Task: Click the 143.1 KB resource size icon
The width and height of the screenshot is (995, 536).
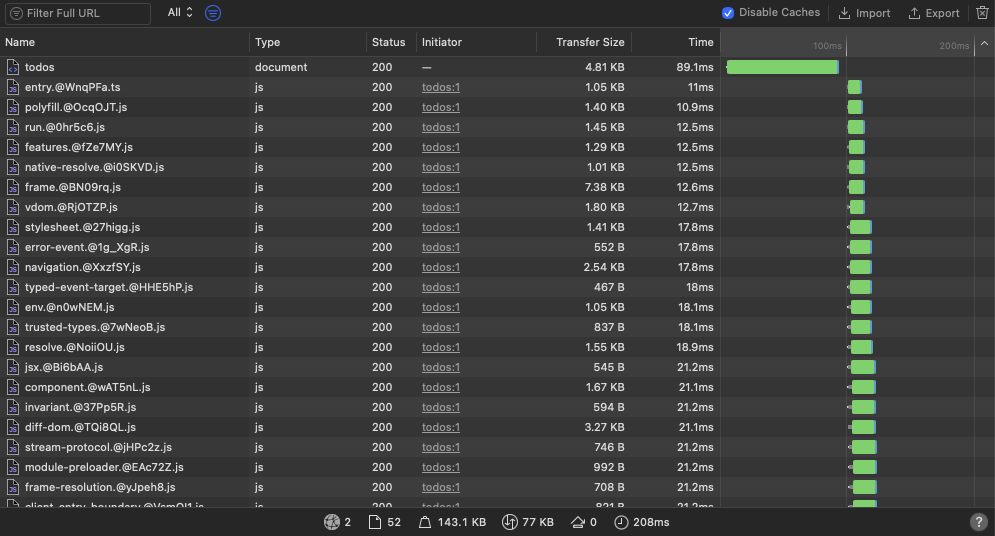Action: pos(425,522)
